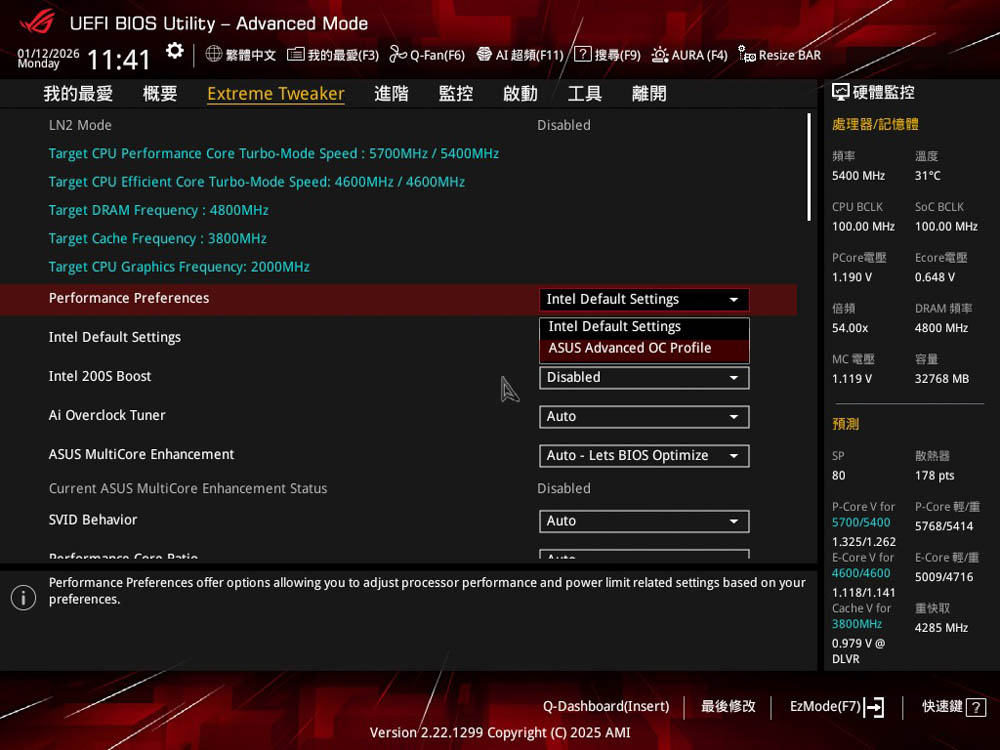The width and height of the screenshot is (1000, 750).
Task: Click the globe language icon for 繁體中文
Action: click(x=214, y=54)
